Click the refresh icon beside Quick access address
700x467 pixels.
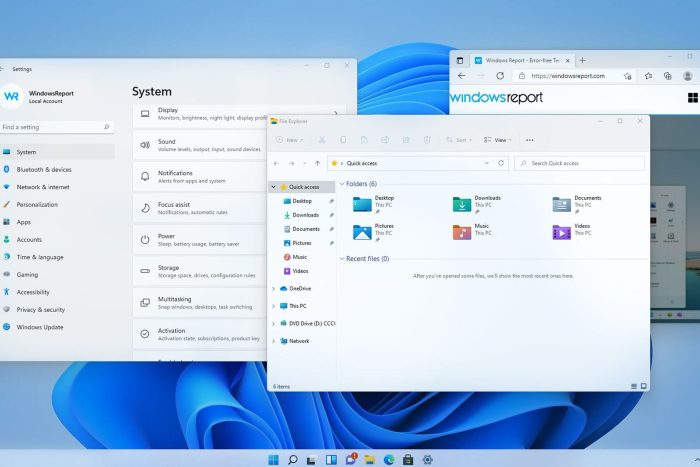click(501, 163)
